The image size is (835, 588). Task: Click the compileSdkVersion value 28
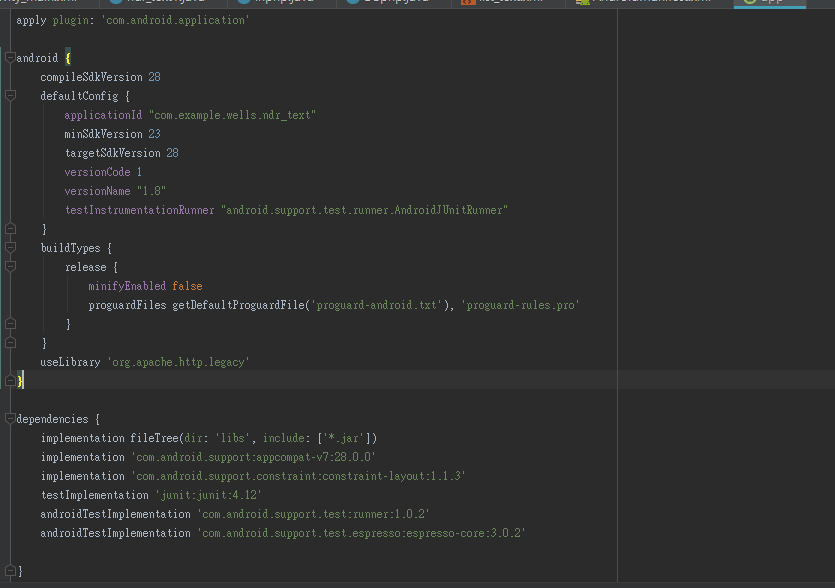point(154,77)
